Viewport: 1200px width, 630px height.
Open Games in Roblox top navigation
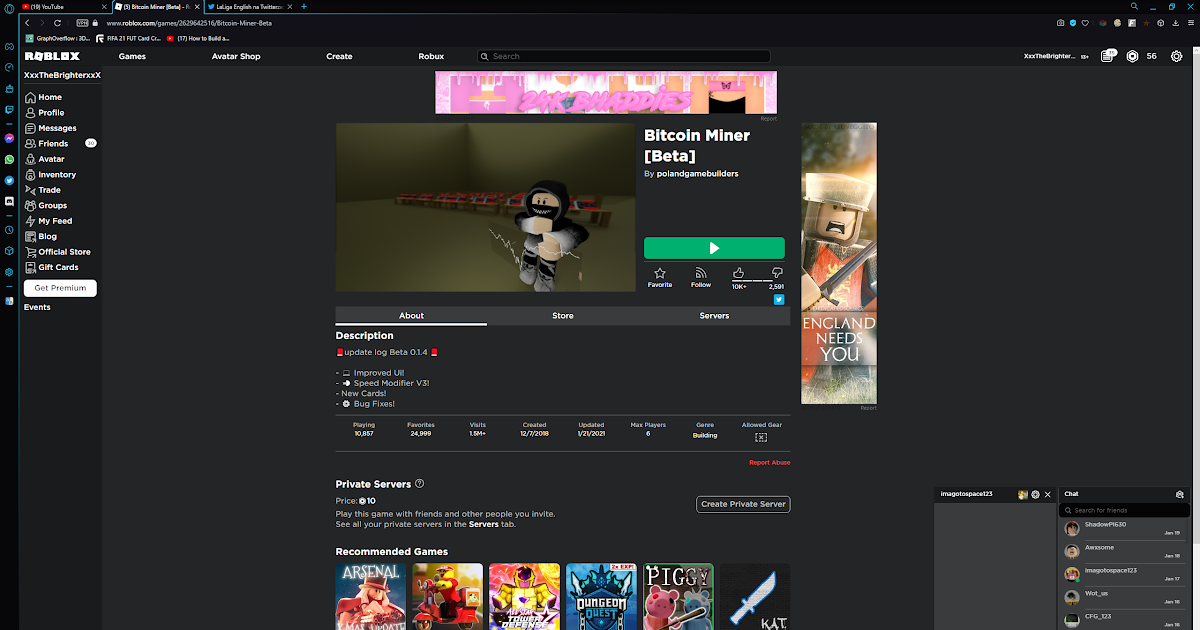(132, 56)
